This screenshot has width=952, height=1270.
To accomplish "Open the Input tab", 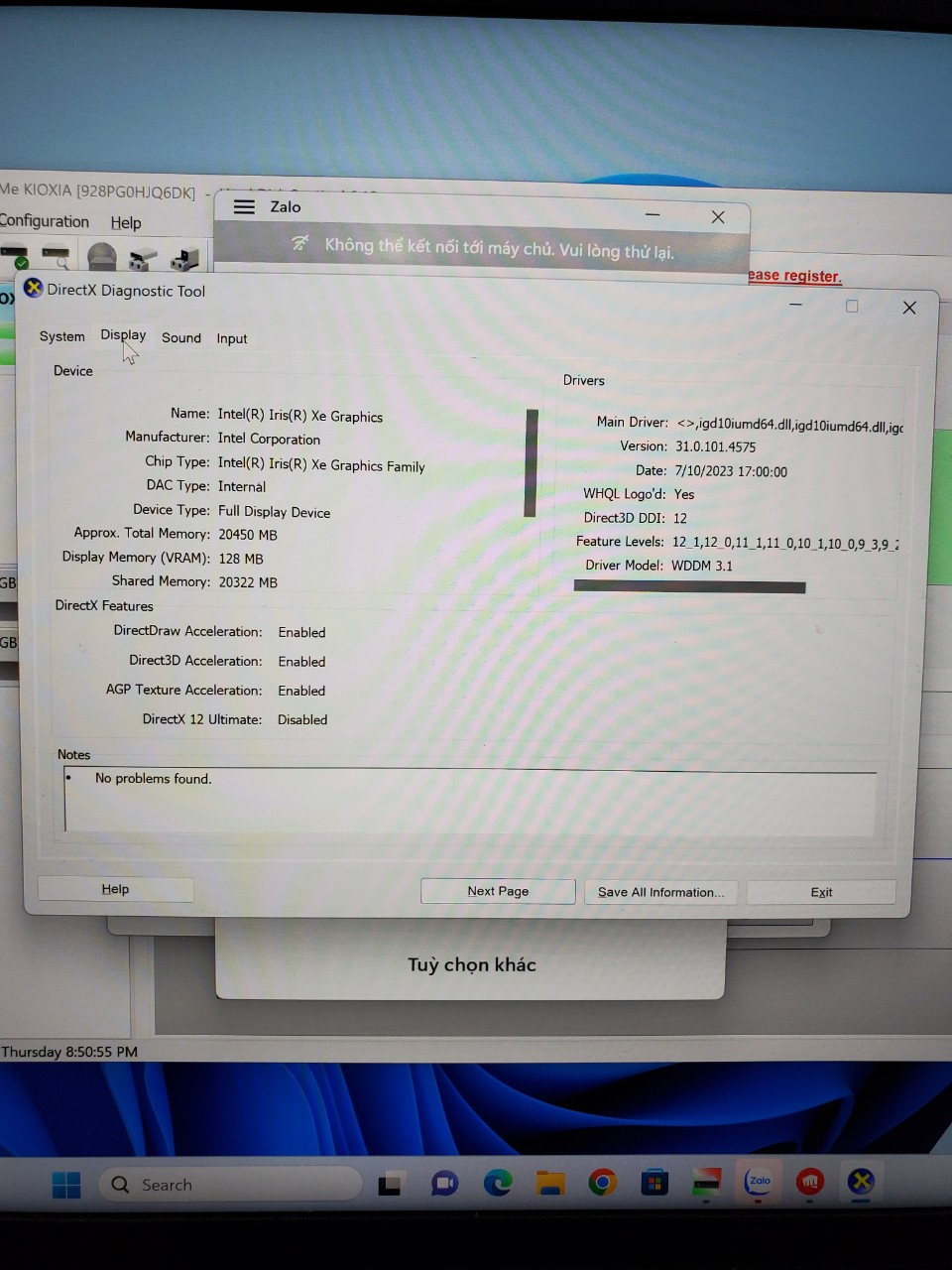I will [232, 338].
